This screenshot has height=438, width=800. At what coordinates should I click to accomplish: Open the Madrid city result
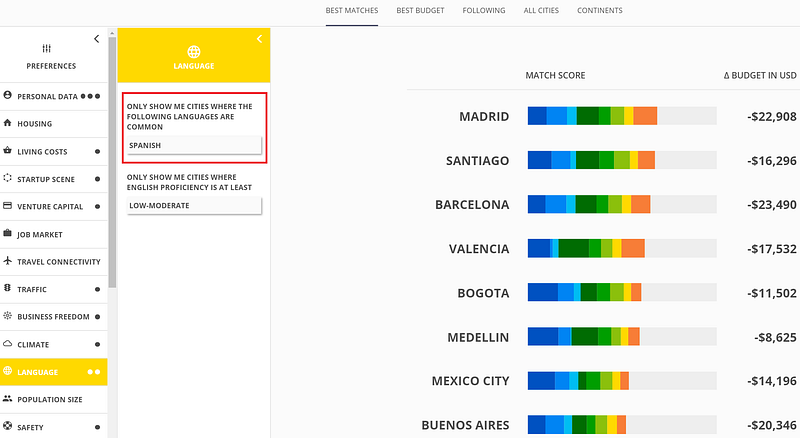pyautogui.click(x=484, y=116)
